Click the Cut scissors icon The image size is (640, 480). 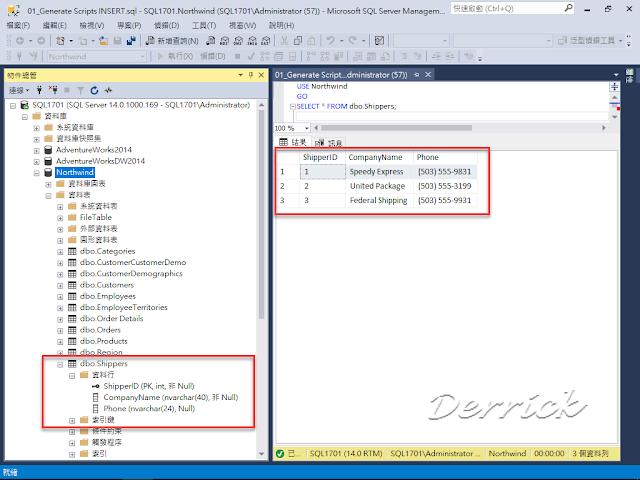point(284,41)
